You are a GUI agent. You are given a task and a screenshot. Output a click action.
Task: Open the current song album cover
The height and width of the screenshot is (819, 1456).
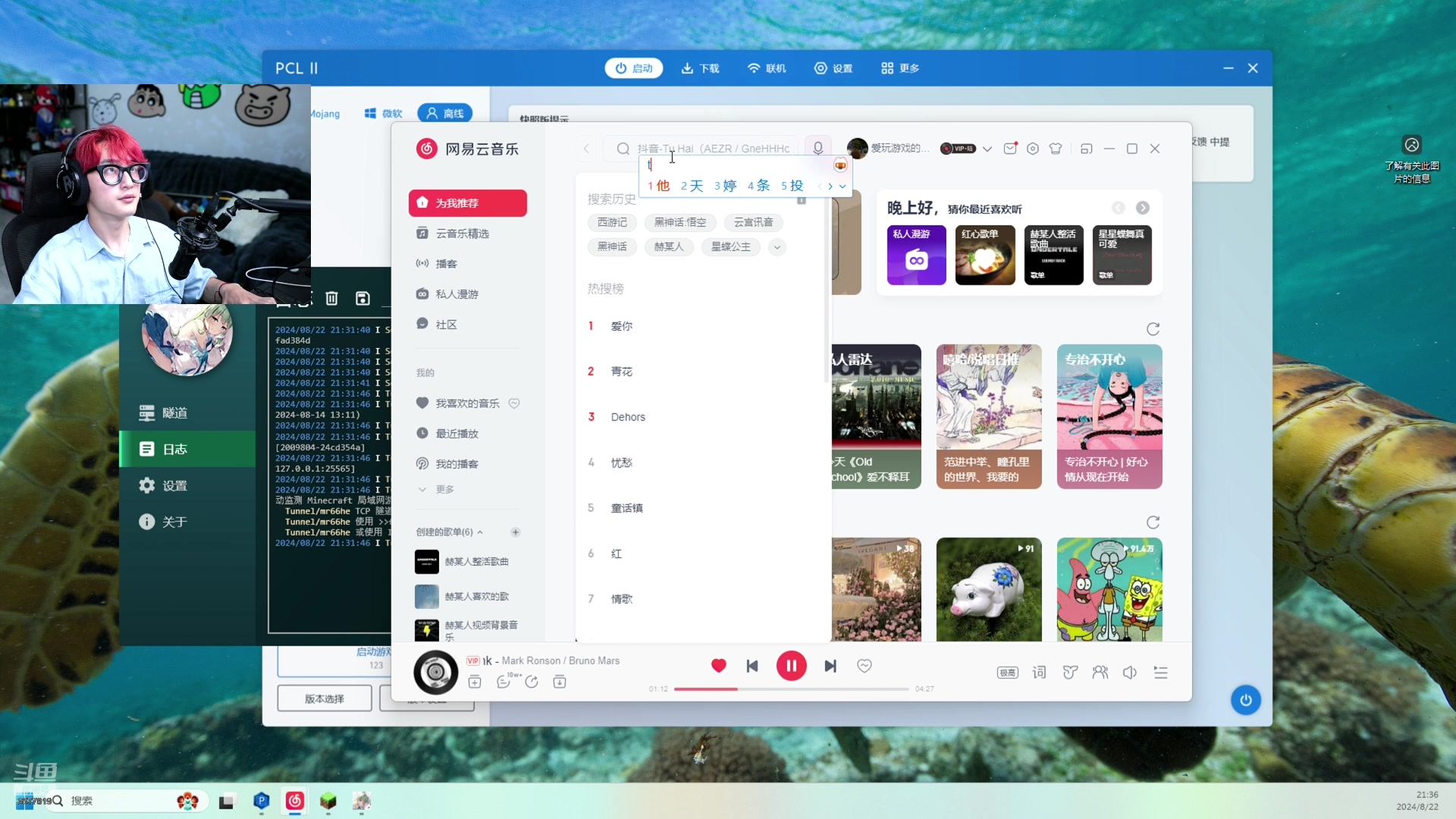tap(436, 672)
